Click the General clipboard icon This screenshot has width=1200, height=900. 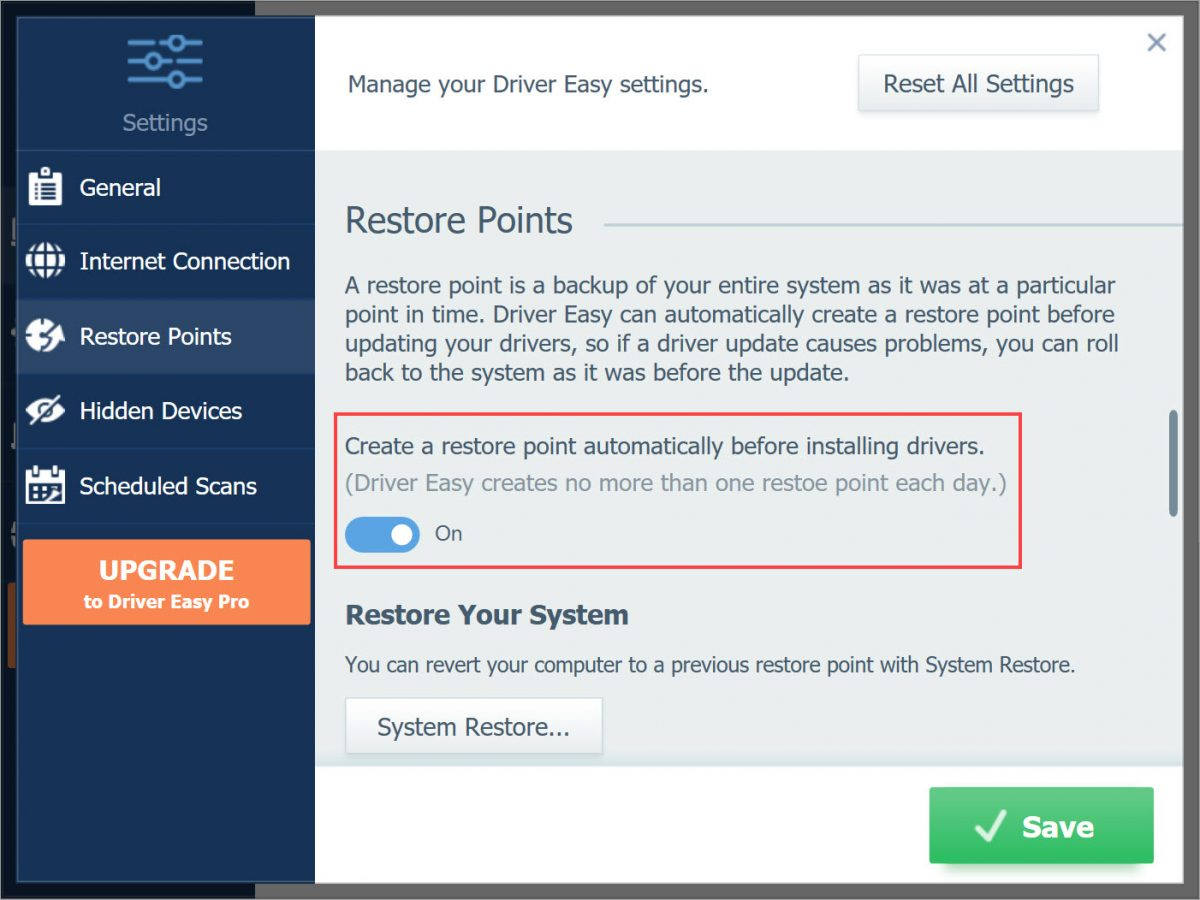[45, 187]
